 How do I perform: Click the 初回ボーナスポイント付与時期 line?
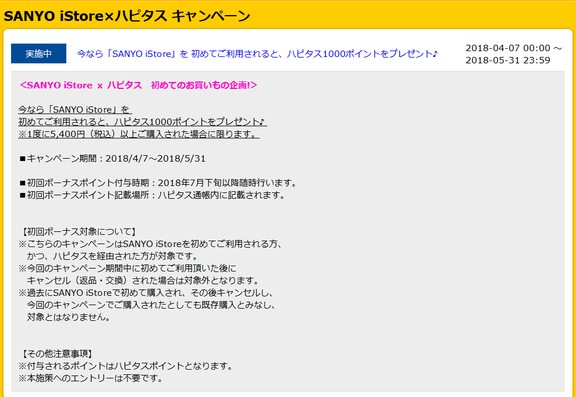coord(158,183)
